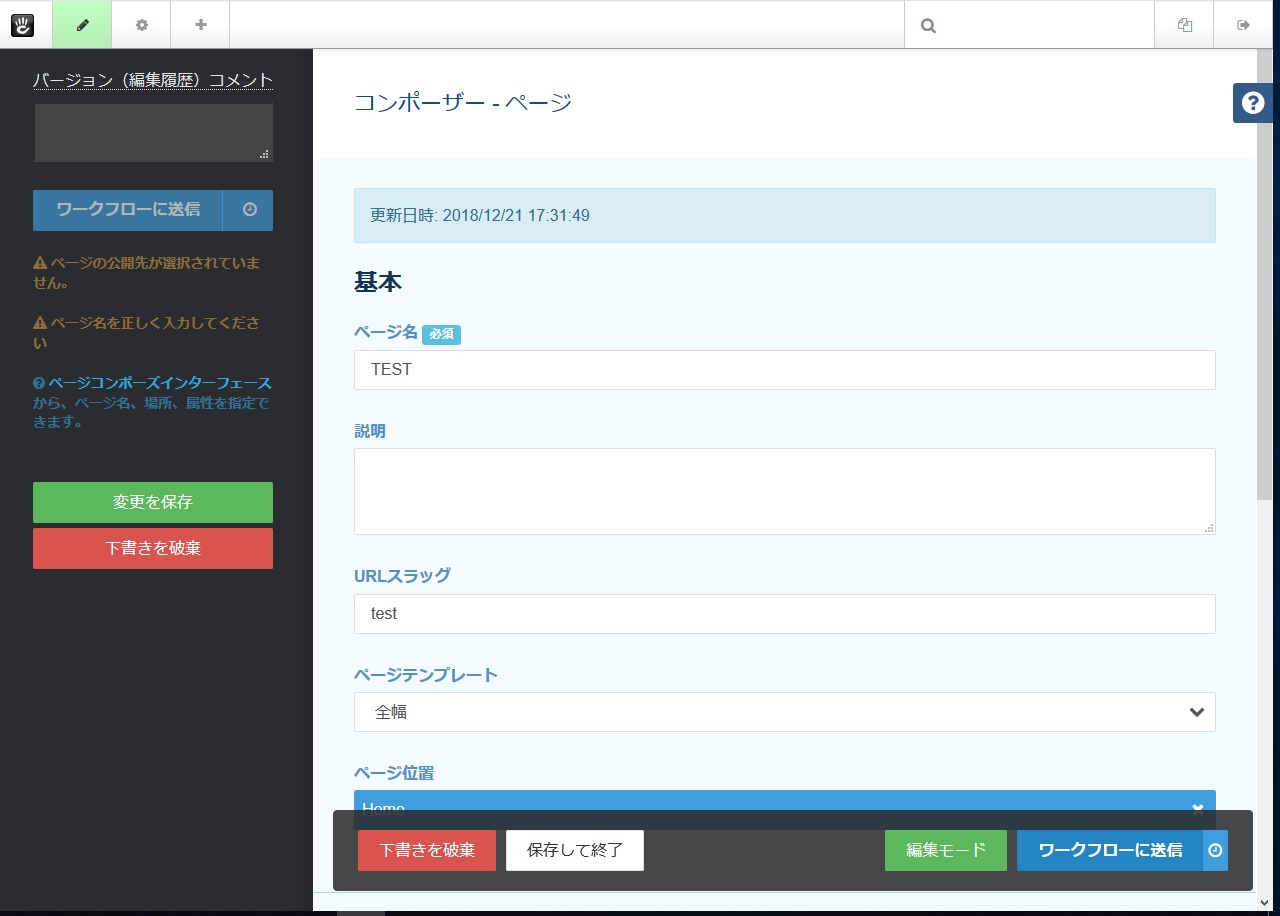Toggle the pencil edit mode icon
The width and height of the screenshot is (1280, 916).
coord(82,25)
